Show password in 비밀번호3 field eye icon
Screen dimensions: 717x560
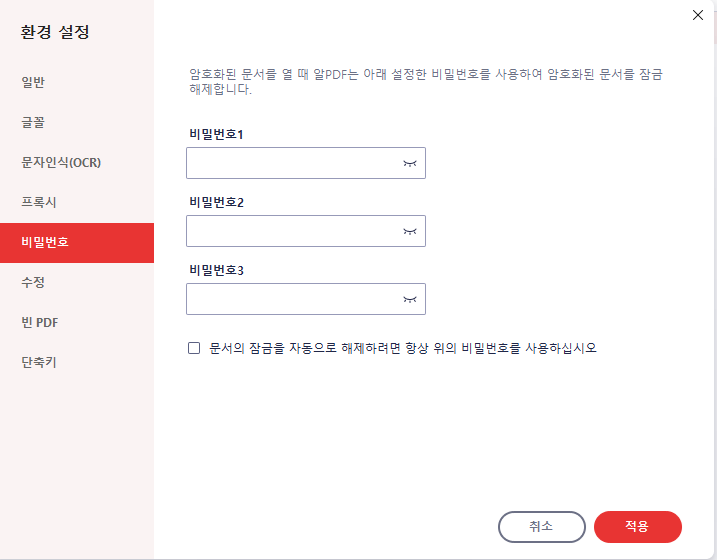[x=410, y=299]
